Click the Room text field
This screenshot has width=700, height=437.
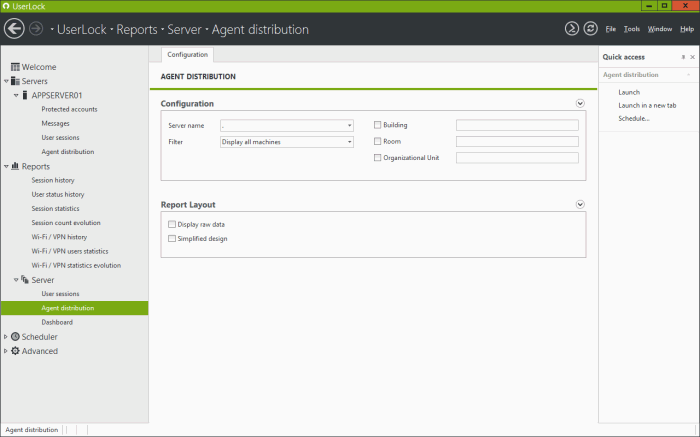click(x=517, y=142)
